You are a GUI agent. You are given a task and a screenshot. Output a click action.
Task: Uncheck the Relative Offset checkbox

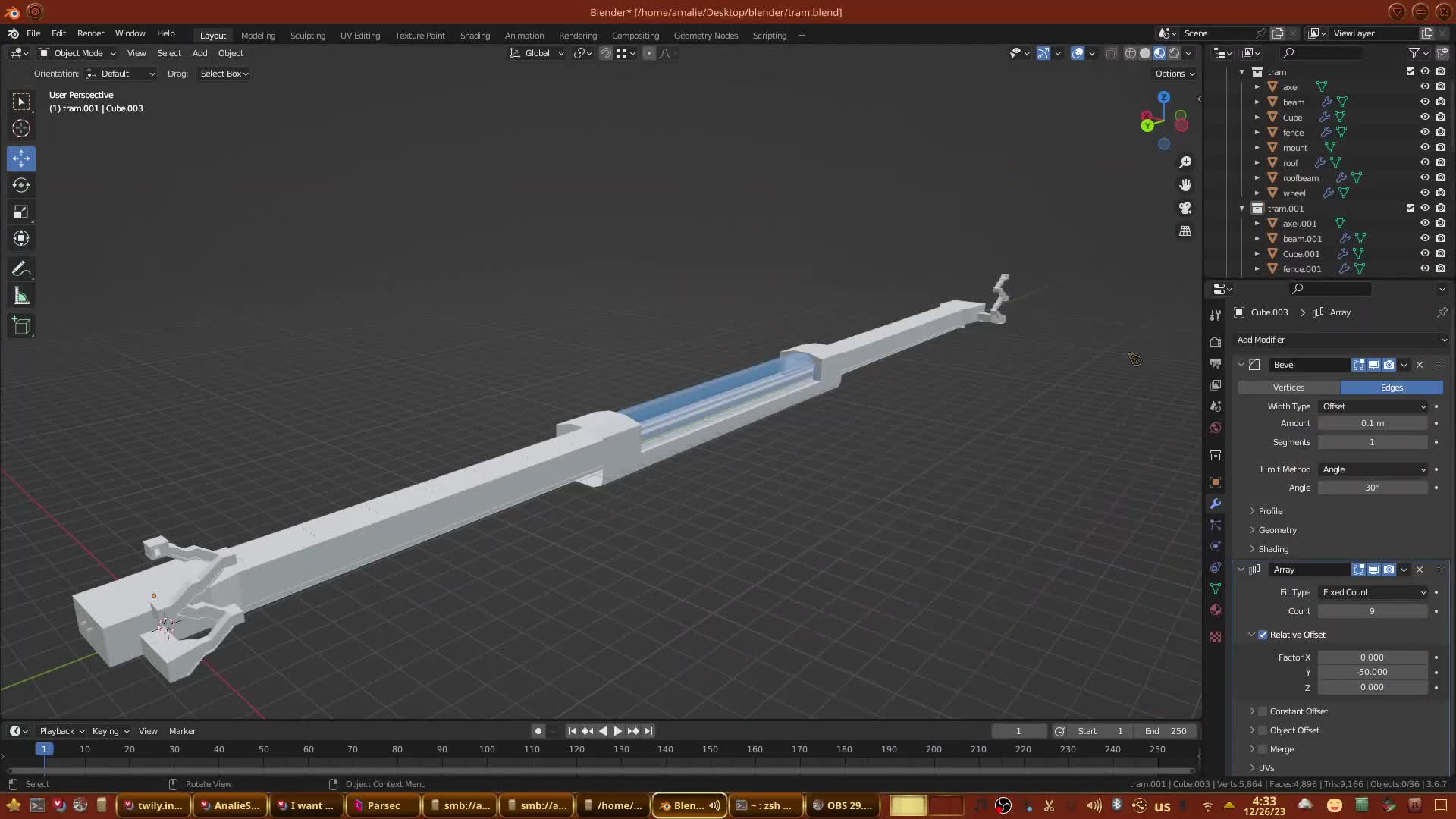click(1263, 635)
